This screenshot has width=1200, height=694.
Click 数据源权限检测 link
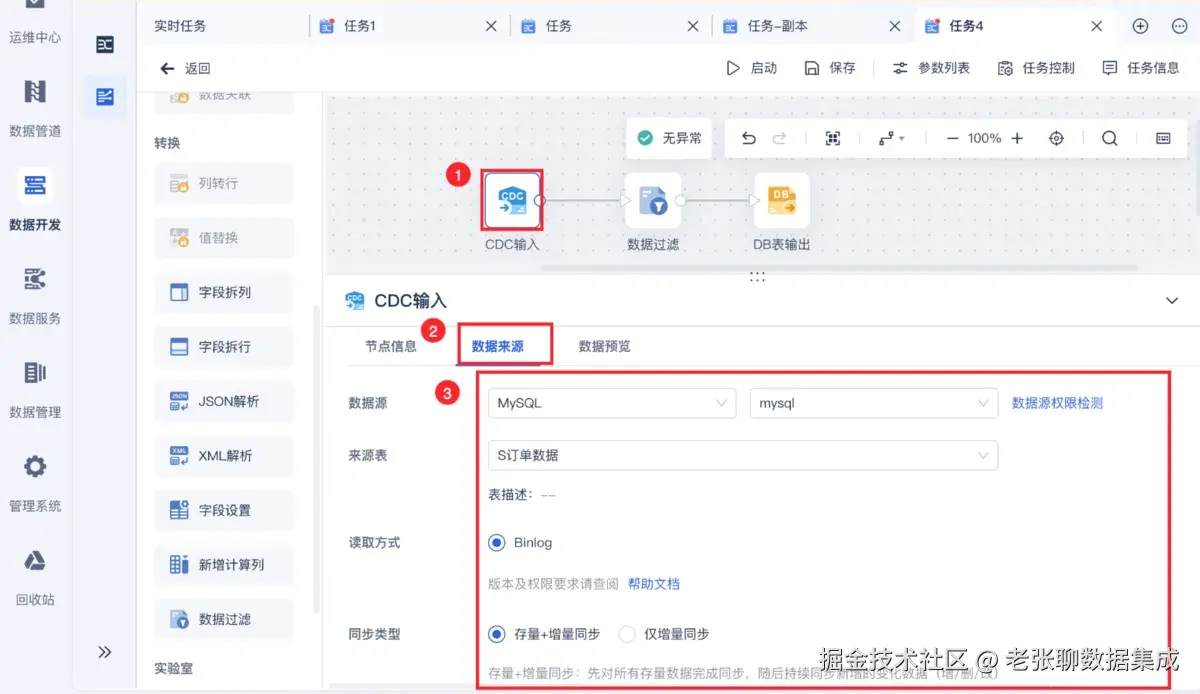click(1057, 403)
